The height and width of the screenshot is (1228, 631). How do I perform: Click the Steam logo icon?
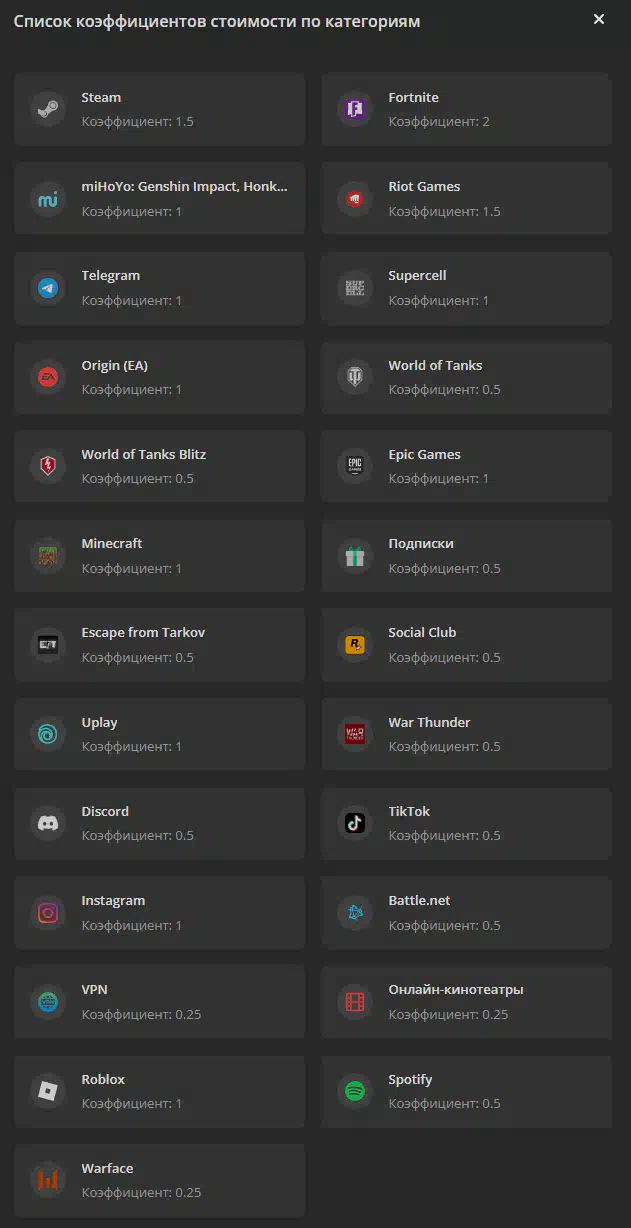point(47,109)
